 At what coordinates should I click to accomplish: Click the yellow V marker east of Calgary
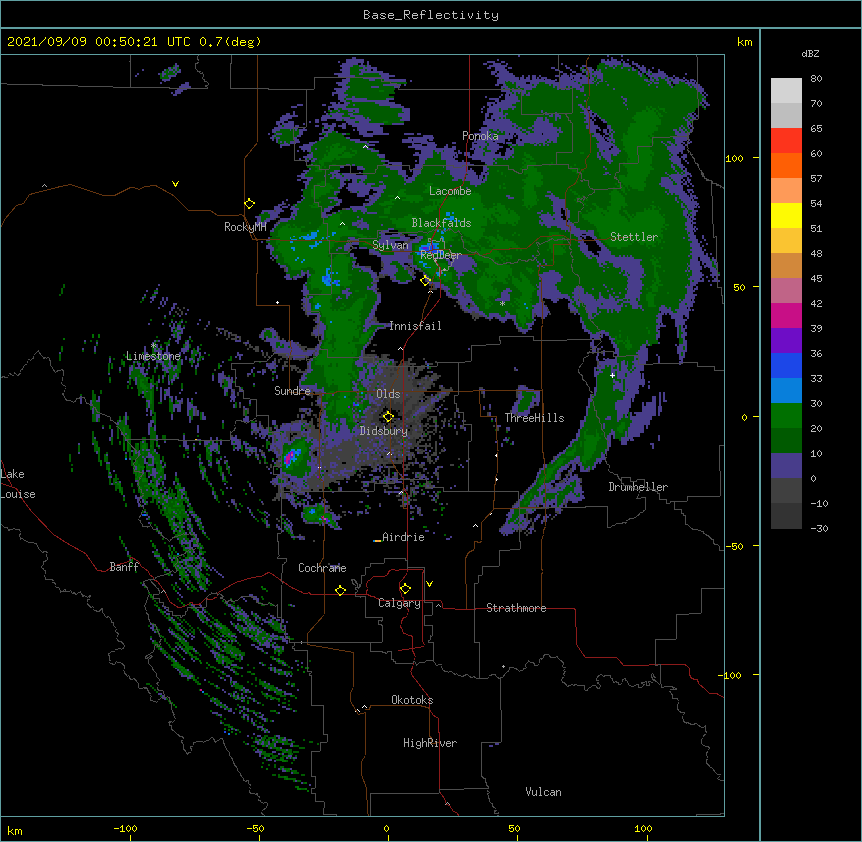(429, 584)
